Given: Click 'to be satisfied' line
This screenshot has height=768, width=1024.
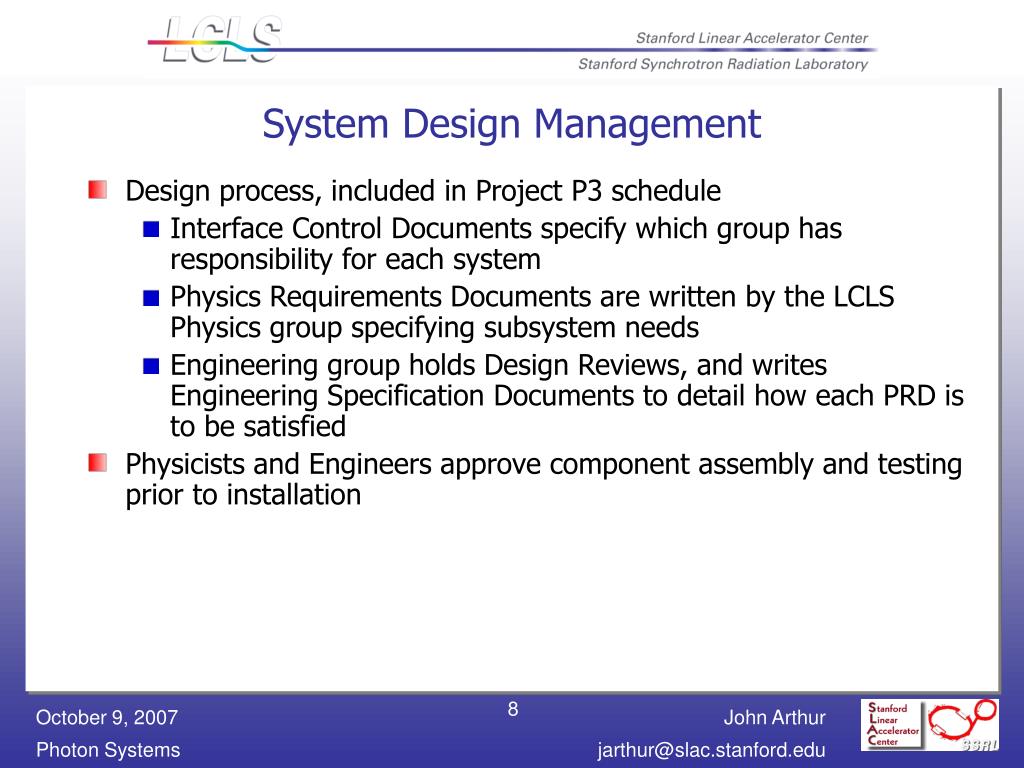Looking at the screenshot, I should click(x=258, y=426).
